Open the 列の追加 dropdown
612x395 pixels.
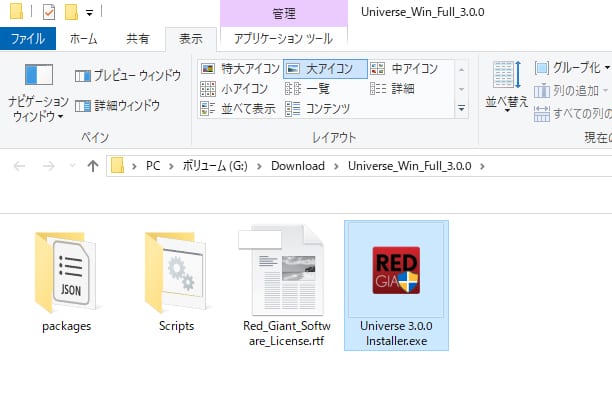pos(571,91)
